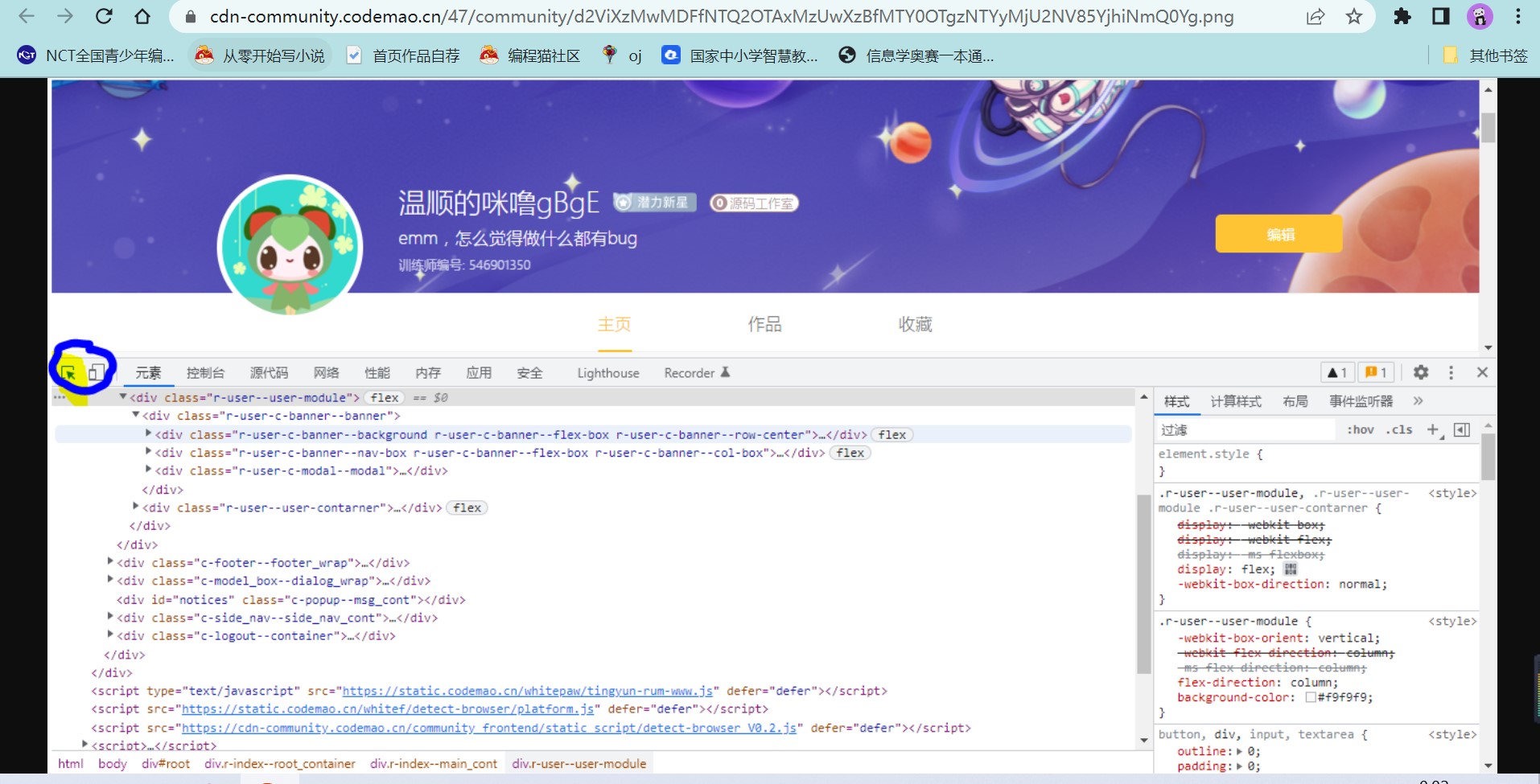Reload the page with the refresh icon
Image resolution: width=1540 pixels, height=784 pixels.
coord(104,16)
